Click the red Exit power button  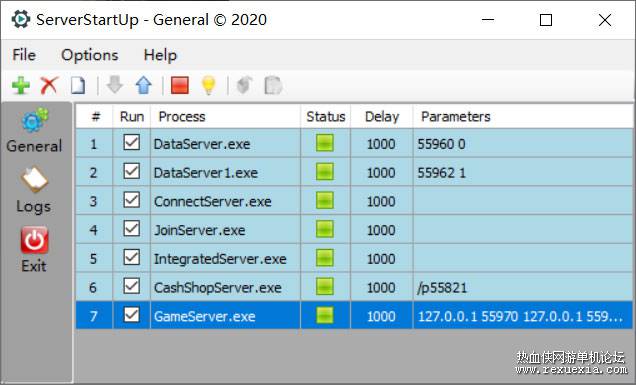[34, 240]
